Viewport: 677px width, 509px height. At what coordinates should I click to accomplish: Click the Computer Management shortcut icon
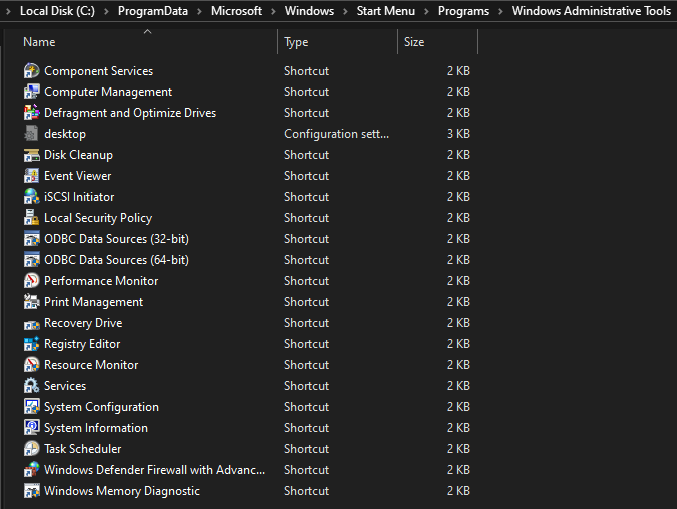pos(32,92)
